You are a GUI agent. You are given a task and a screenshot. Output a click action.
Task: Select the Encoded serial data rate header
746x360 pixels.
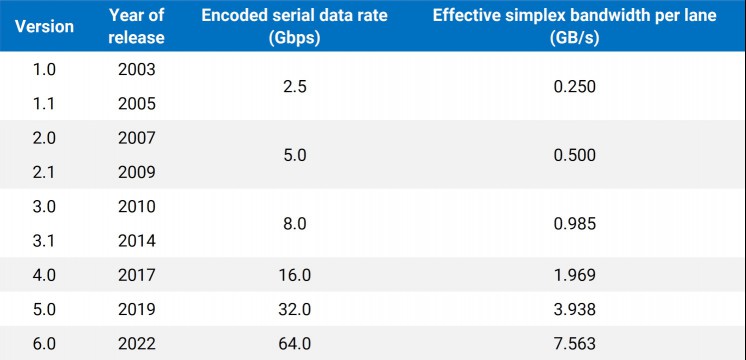coord(294,26)
